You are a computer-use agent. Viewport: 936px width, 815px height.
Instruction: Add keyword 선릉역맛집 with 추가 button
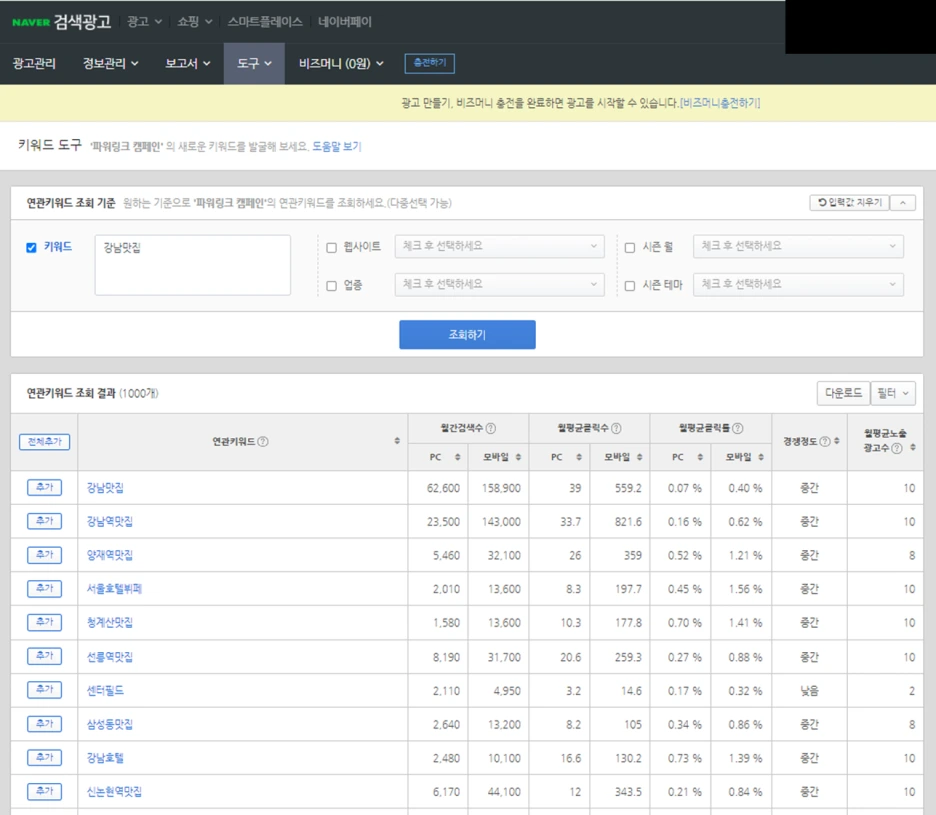[45, 656]
